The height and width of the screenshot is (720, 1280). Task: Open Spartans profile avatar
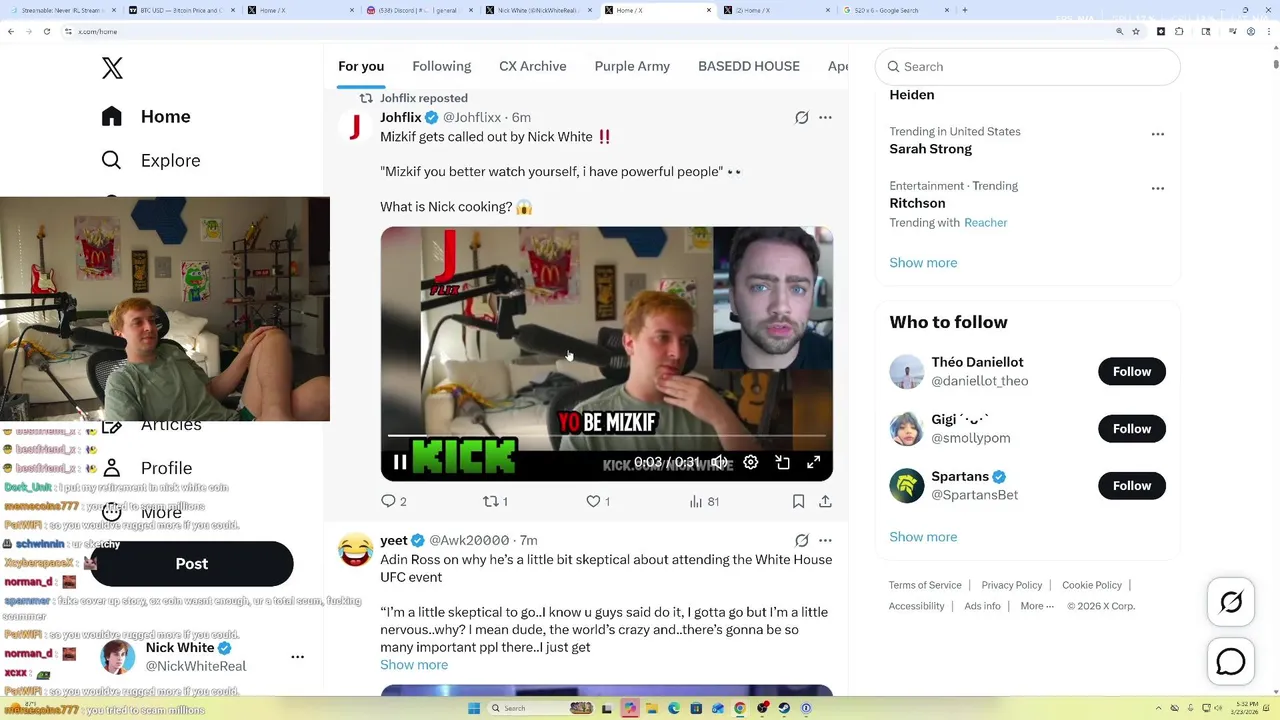tap(907, 486)
